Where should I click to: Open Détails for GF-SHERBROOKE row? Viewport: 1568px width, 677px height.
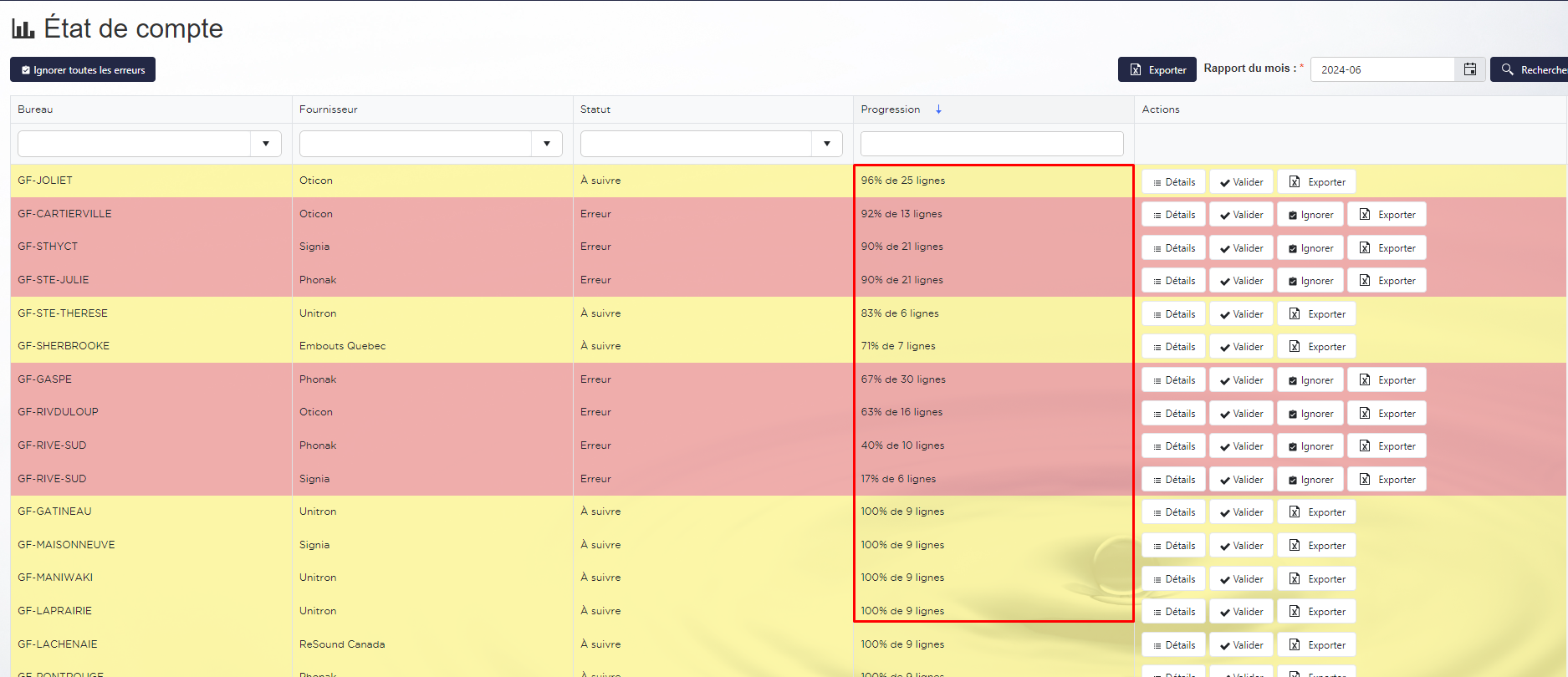click(x=1173, y=347)
